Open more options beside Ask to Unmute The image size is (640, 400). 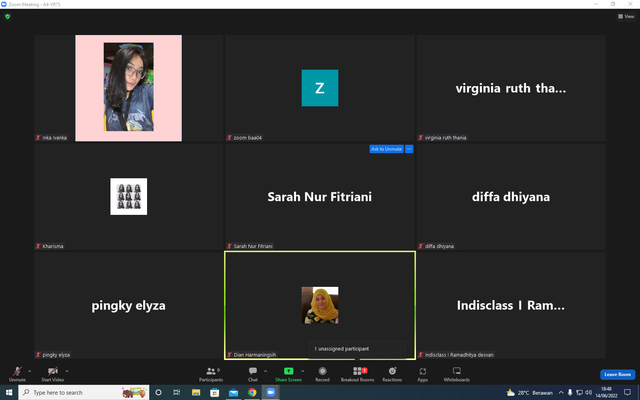(x=409, y=149)
